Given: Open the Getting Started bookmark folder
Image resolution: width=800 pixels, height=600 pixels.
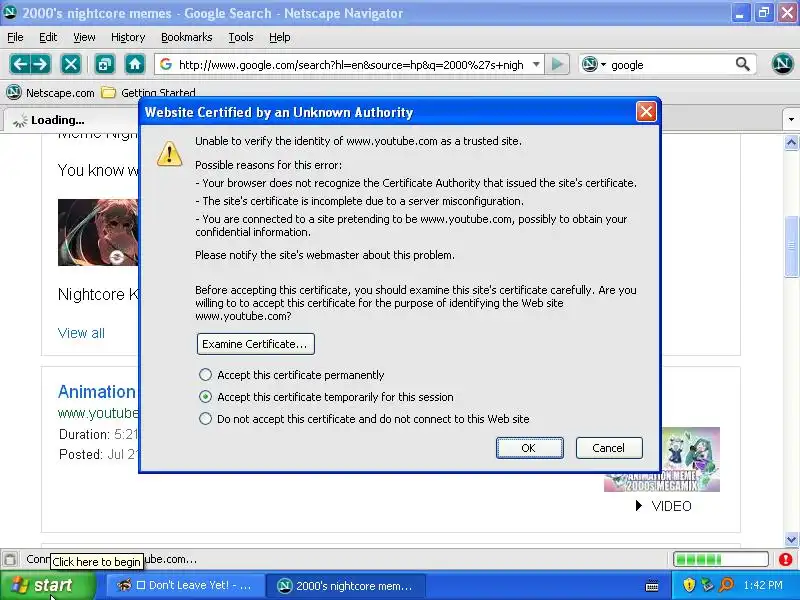Looking at the screenshot, I should 148,93.
